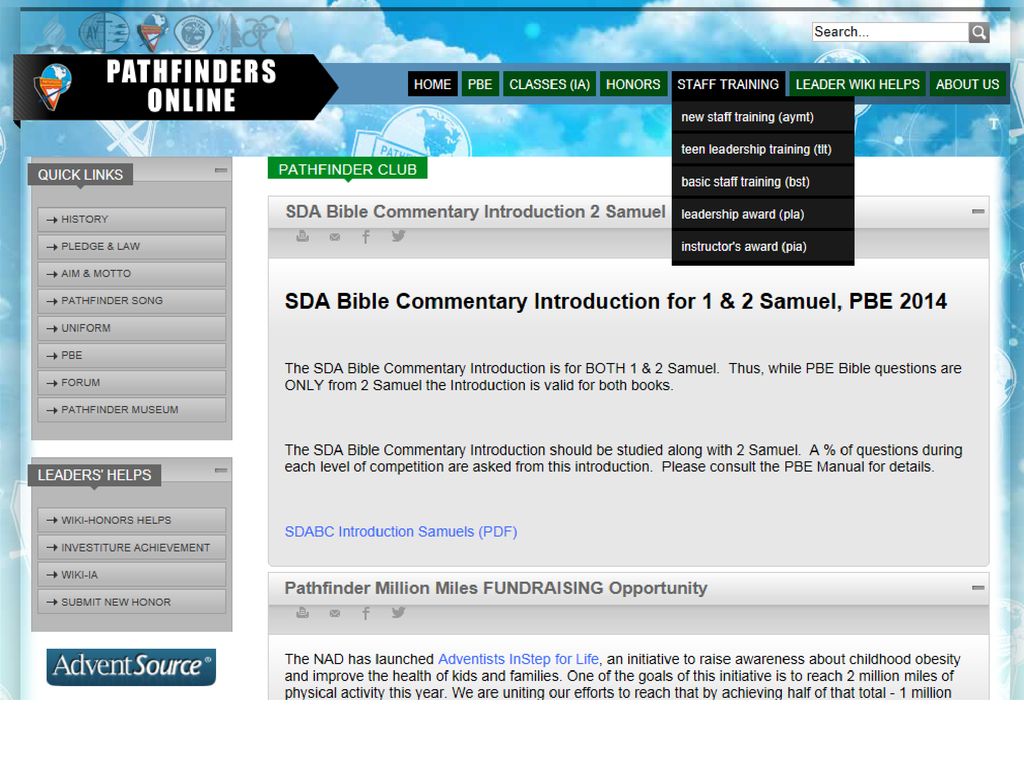Print the Million Miles fundraising article

click(302, 612)
